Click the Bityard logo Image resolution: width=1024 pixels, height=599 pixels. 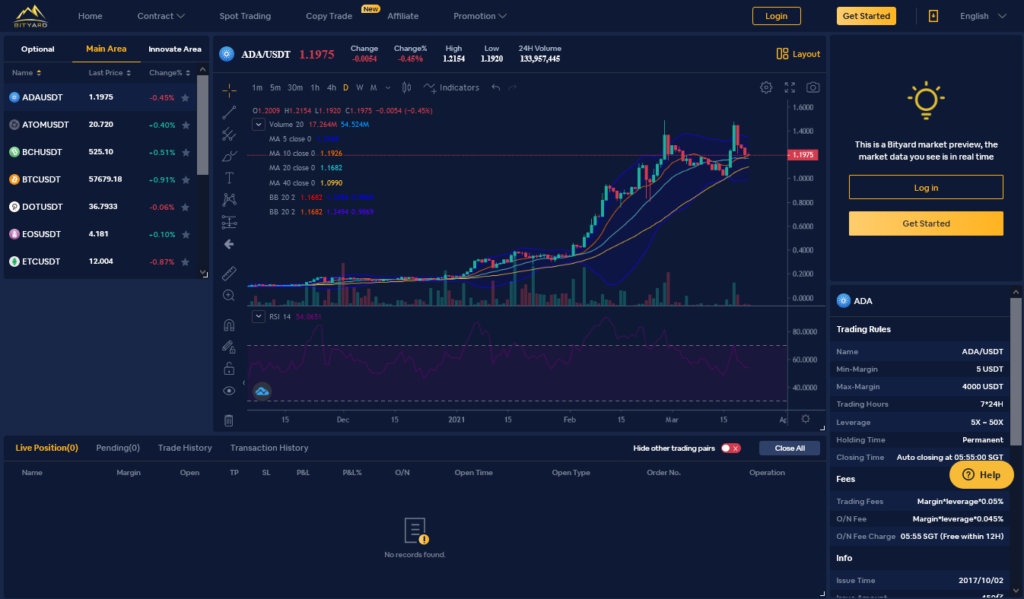point(31,16)
